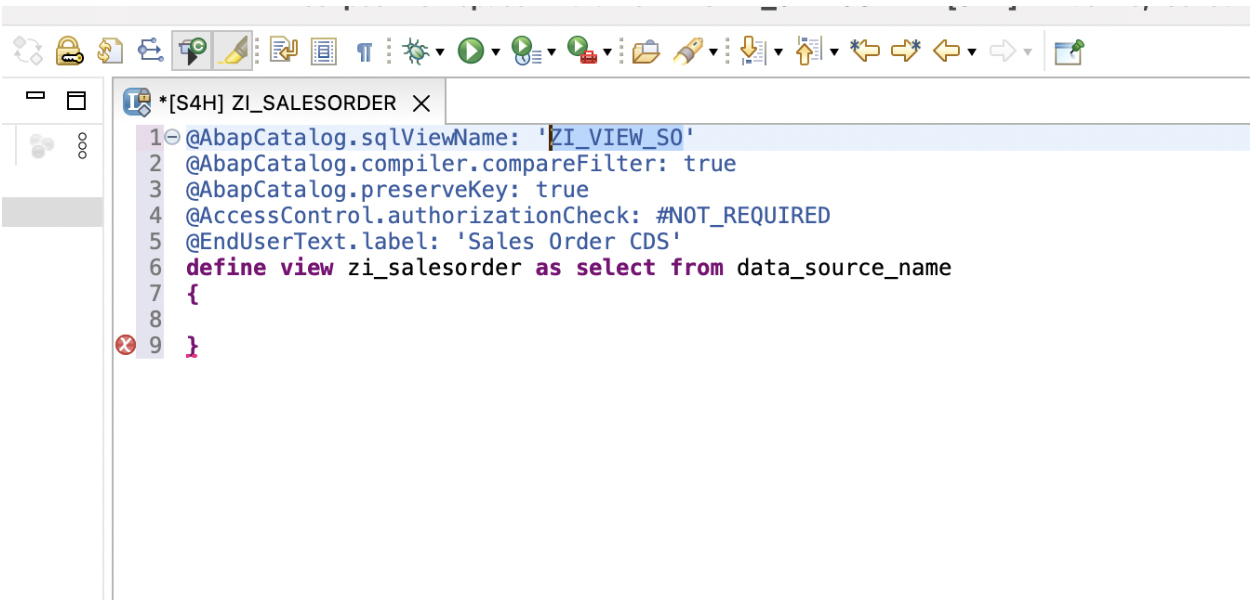Click the green Run button
Viewport: 1256px width, 600px height.
[x=471, y=51]
